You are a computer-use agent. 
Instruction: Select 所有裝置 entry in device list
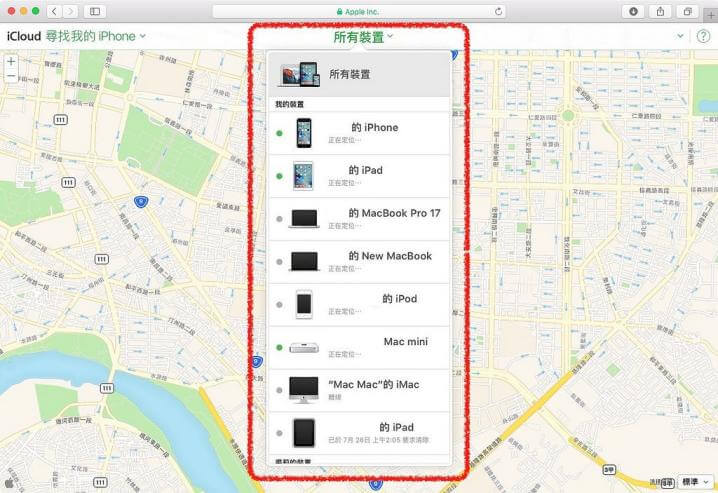pos(359,74)
